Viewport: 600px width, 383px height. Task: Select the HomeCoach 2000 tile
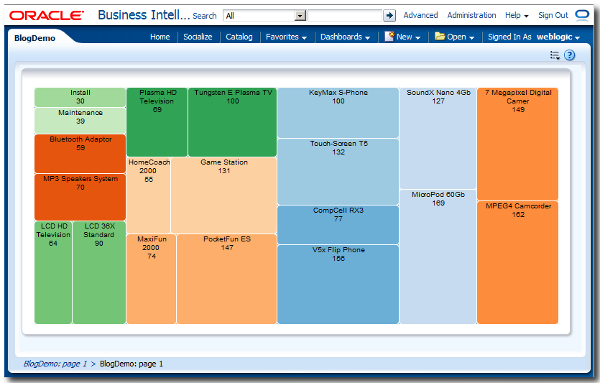pos(148,195)
